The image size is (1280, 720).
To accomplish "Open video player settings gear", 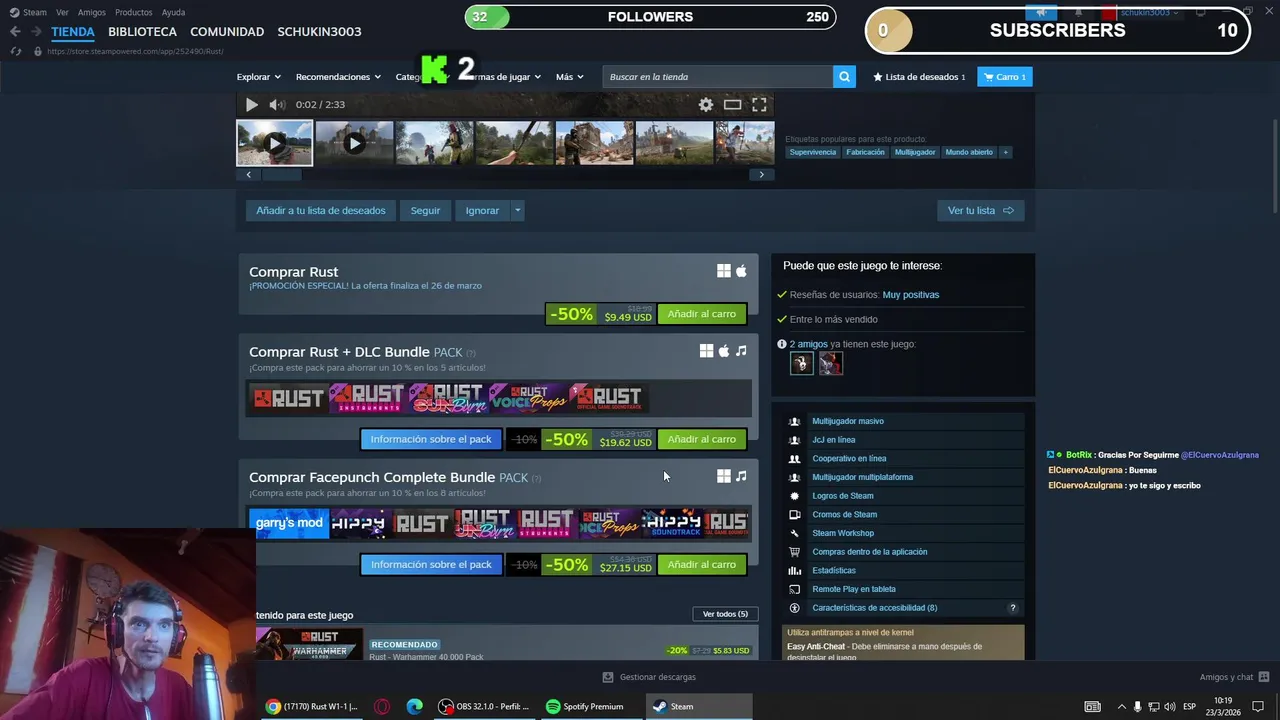I will (x=706, y=104).
